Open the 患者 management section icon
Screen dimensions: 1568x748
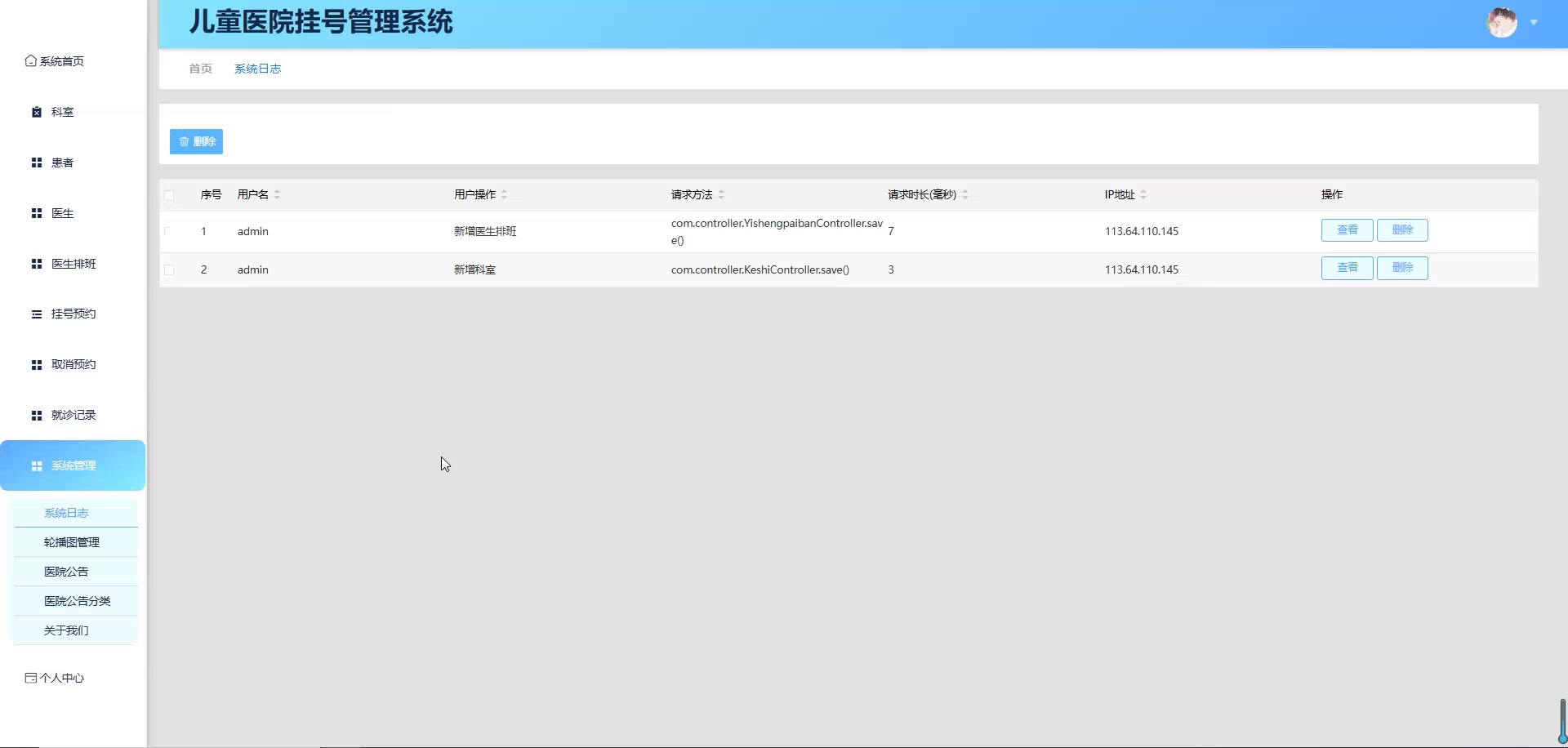pos(36,163)
